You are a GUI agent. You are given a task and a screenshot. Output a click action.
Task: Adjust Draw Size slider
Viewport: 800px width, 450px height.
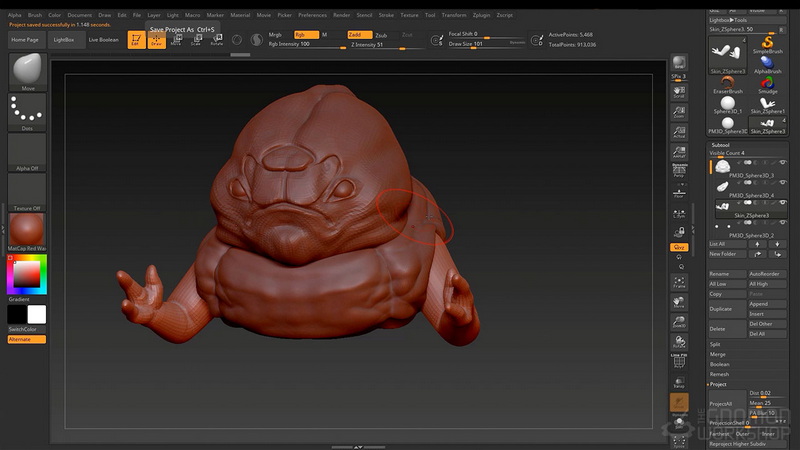486,44
